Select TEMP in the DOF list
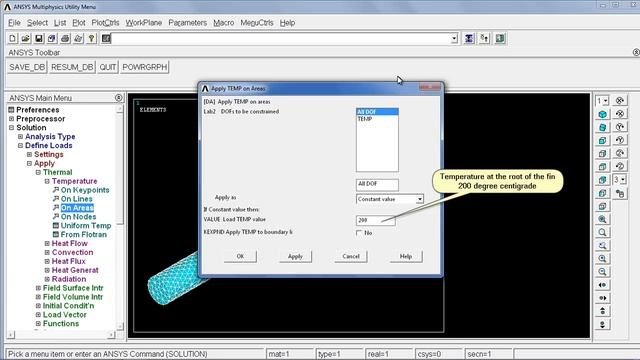This screenshot has height=360, width=640. click(x=377, y=119)
